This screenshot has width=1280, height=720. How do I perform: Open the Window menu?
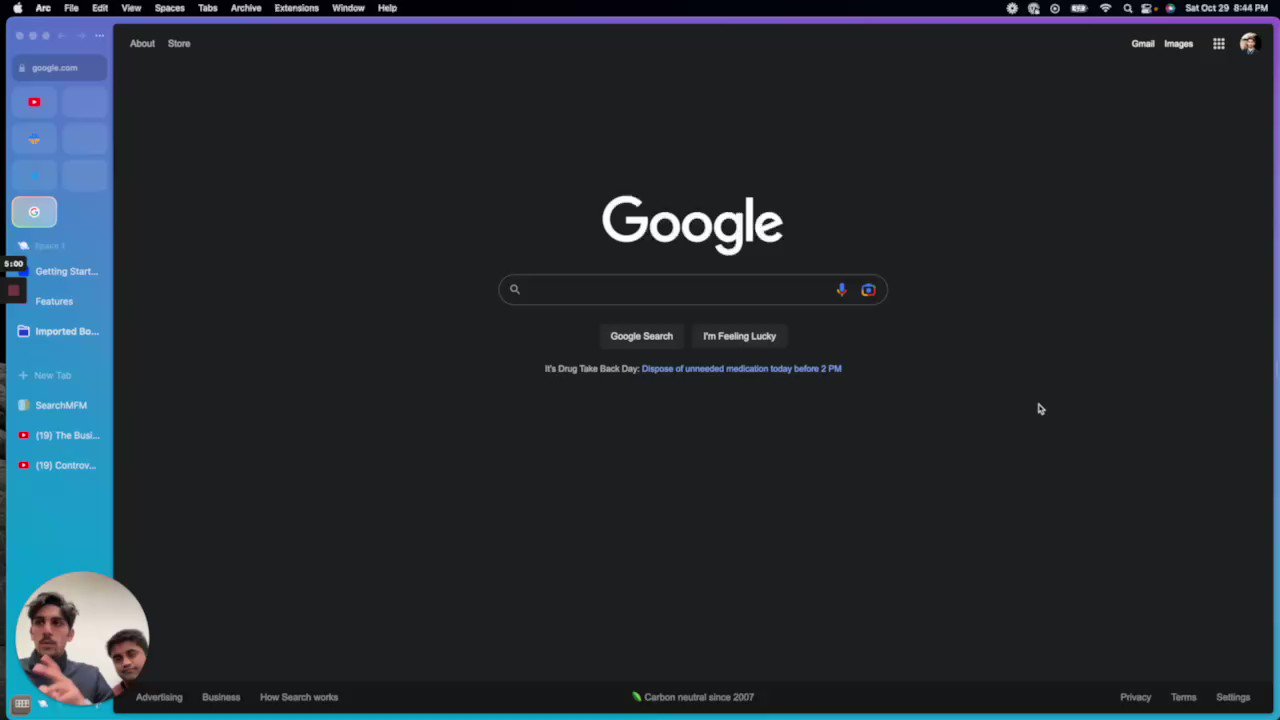[x=348, y=8]
